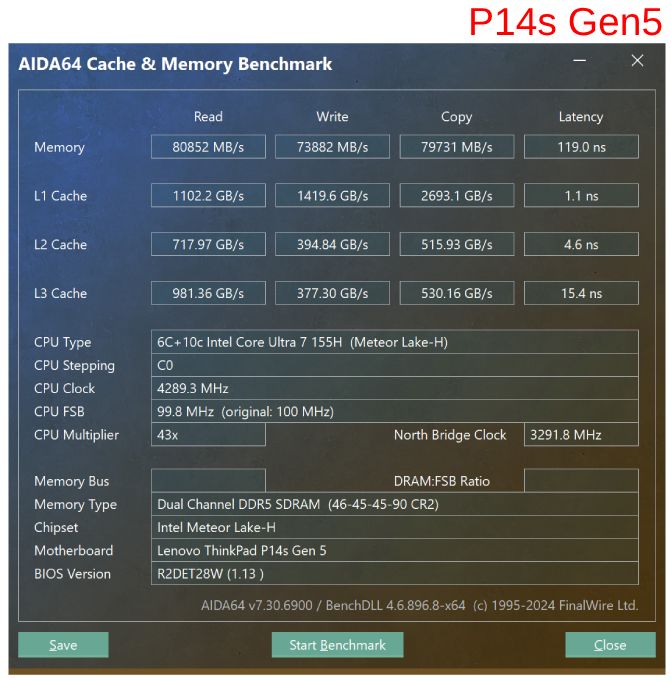671x682 pixels.
Task: Click the Memory row label
Action: point(59,147)
